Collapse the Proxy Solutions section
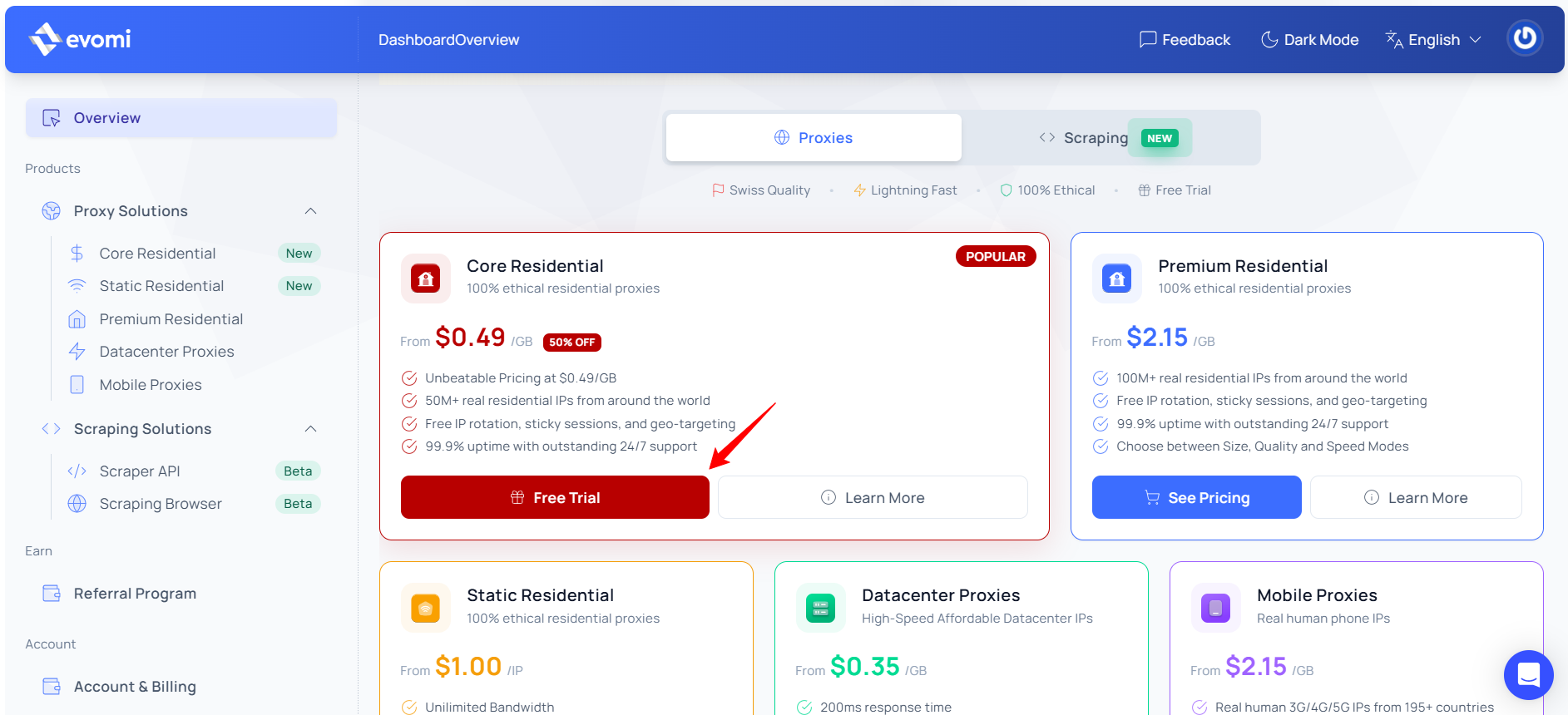1568x715 pixels. click(x=310, y=211)
